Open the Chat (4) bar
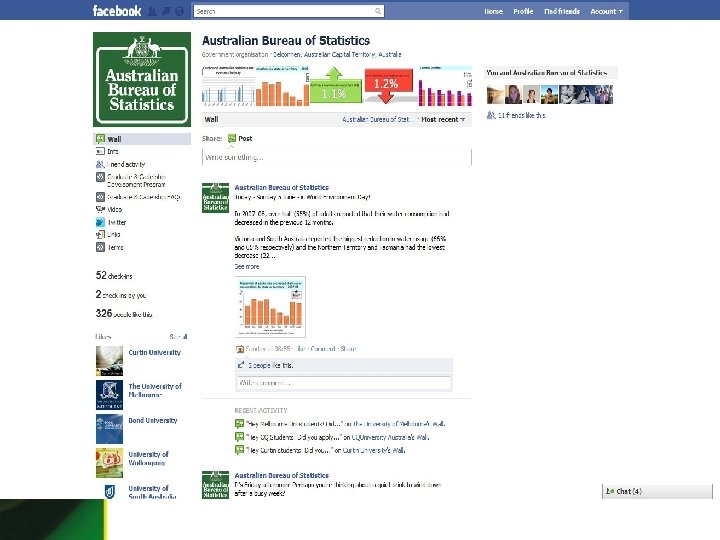The image size is (720, 540). coord(657,491)
